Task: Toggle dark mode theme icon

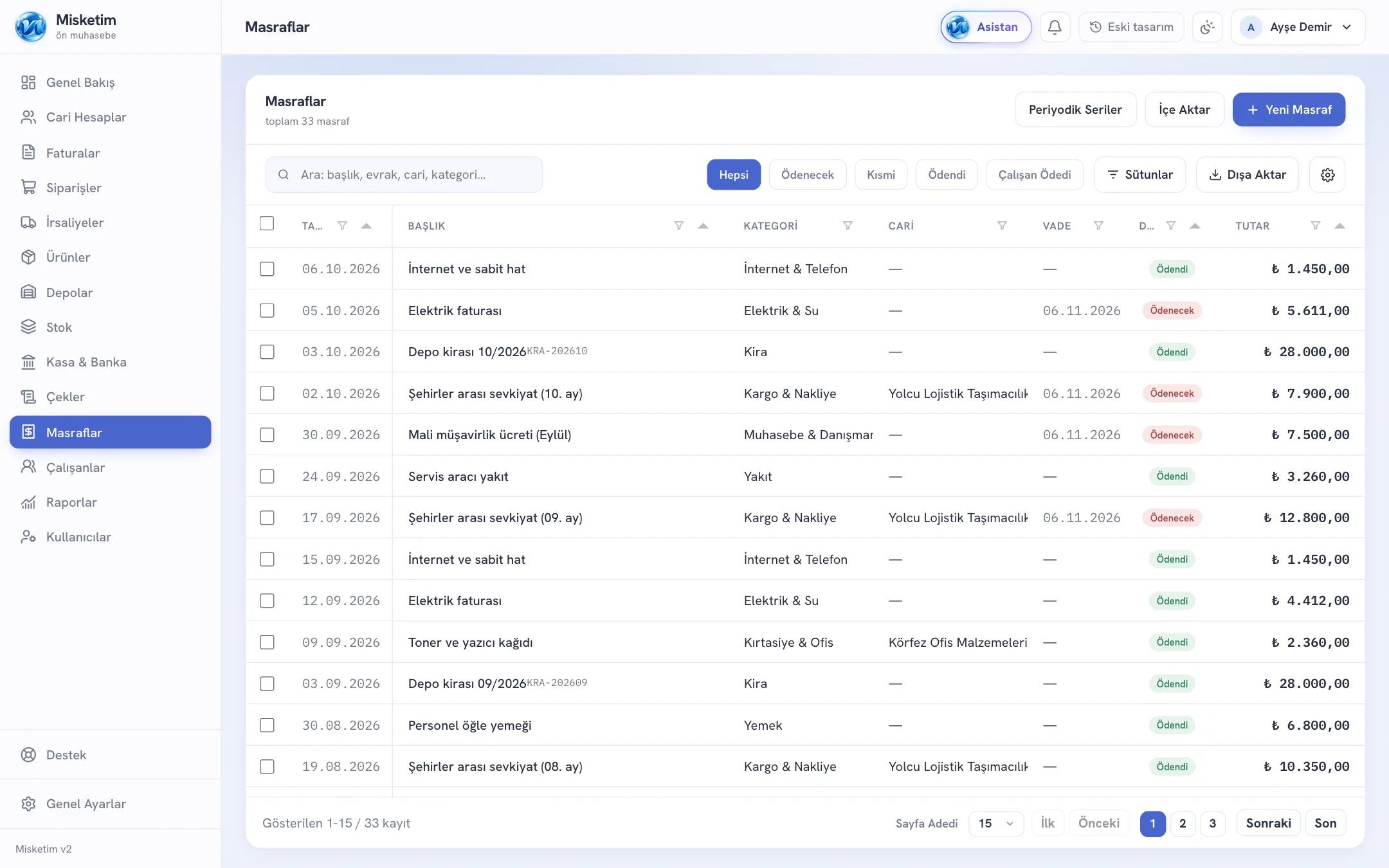Action: [x=1207, y=27]
